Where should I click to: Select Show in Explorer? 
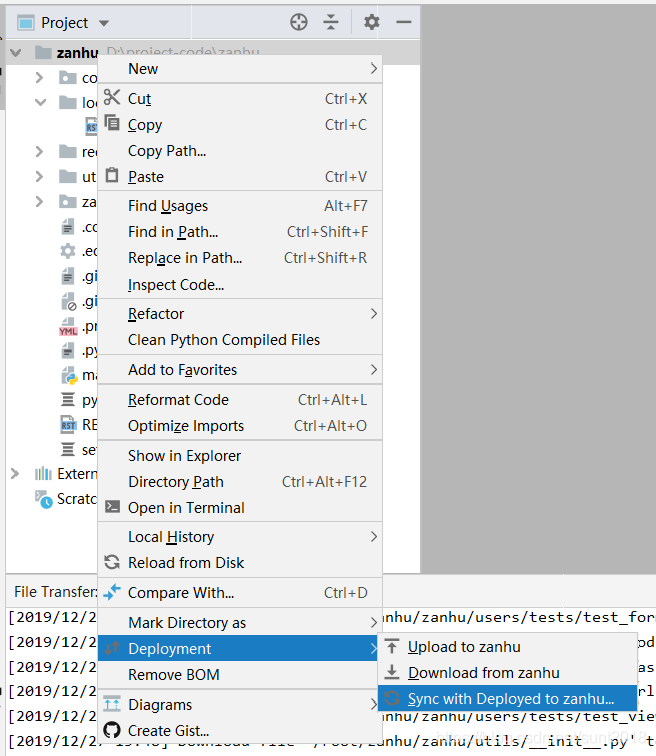pyautogui.click(x=240, y=456)
